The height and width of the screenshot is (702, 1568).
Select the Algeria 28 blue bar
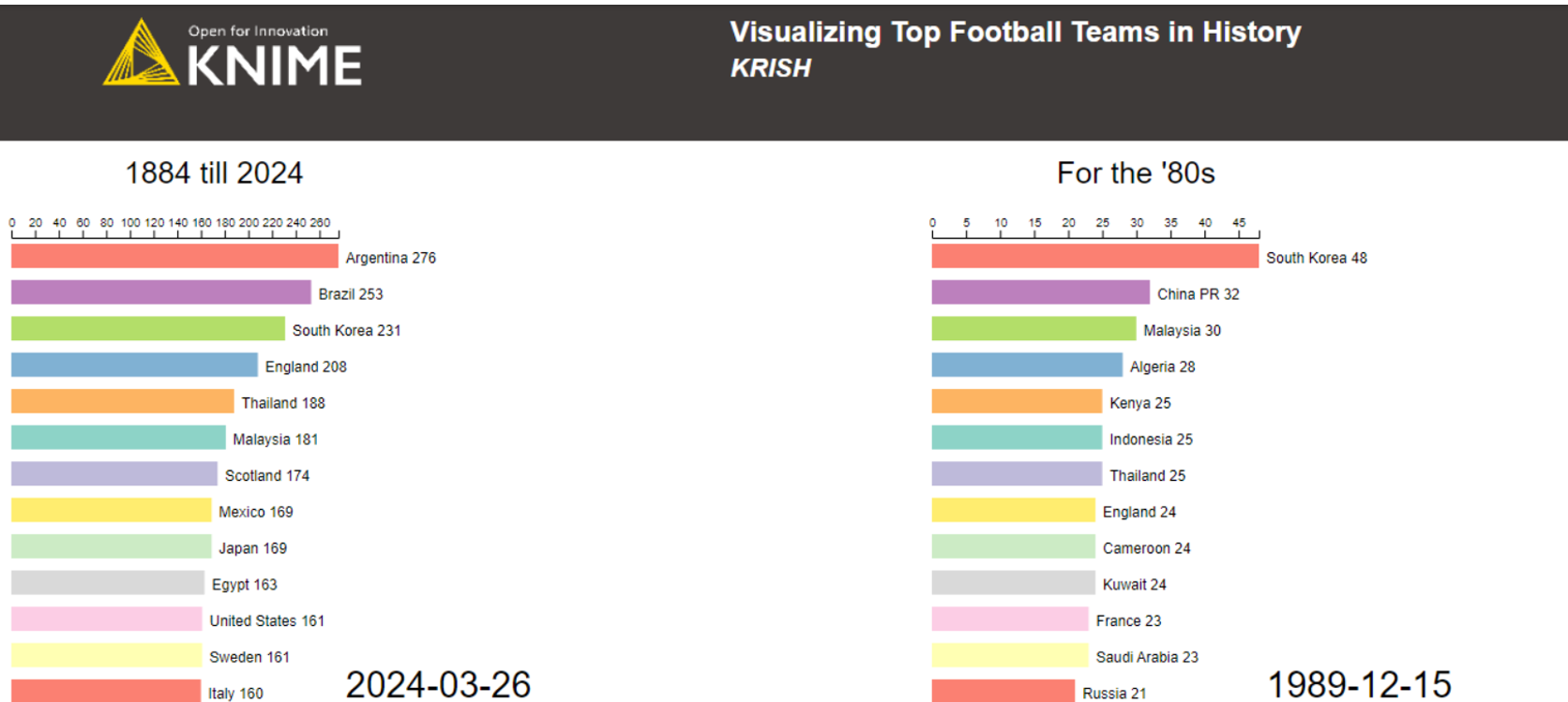[x=1027, y=366]
